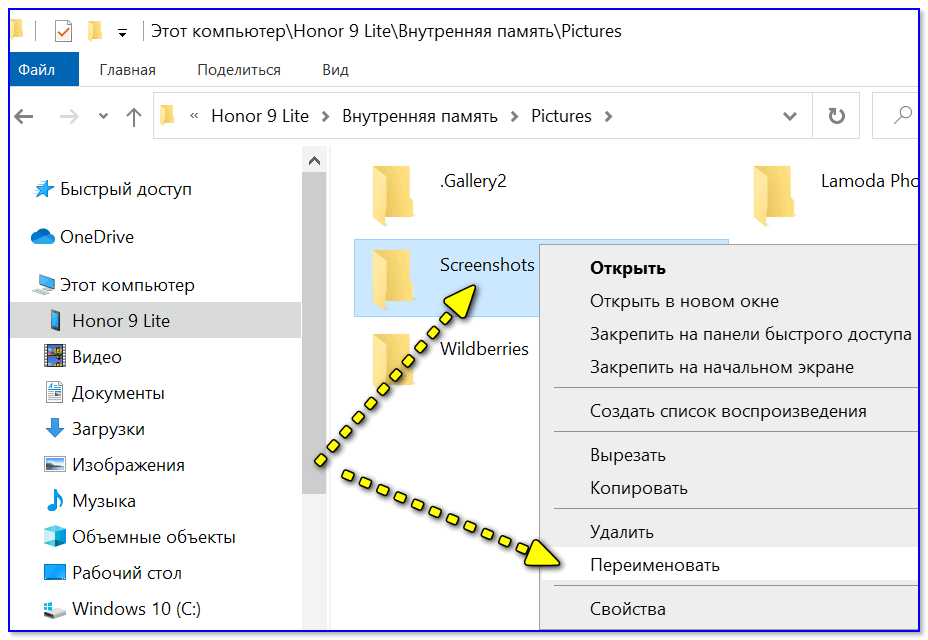This screenshot has height=640, width=928.
Task: Select the Wildberries folder icon
Action: pos(392,358)
